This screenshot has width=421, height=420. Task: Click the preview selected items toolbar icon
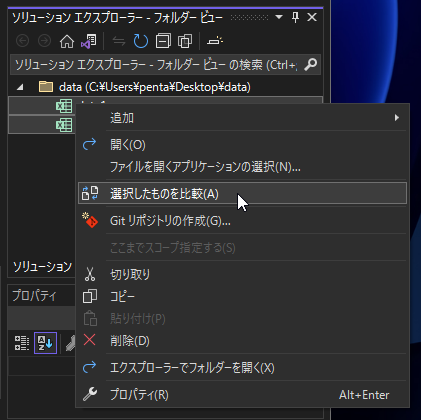click(215, 41)
